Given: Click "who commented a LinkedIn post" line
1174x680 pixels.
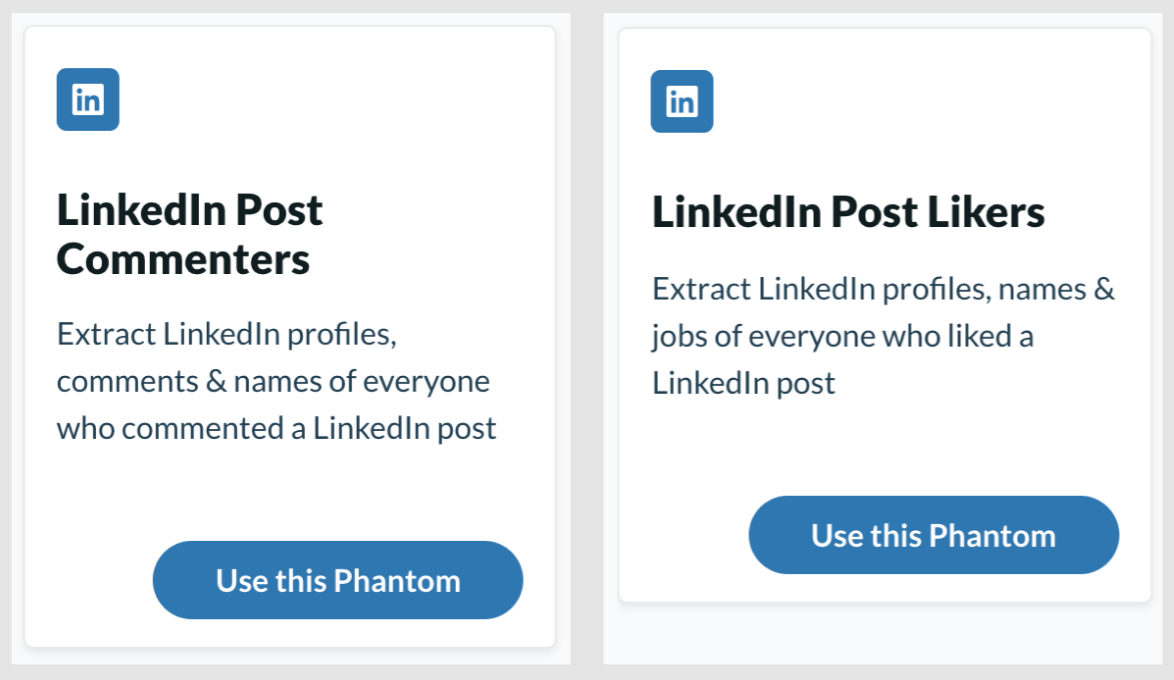Looking at the screenshot, I should [x=276, y=429].
